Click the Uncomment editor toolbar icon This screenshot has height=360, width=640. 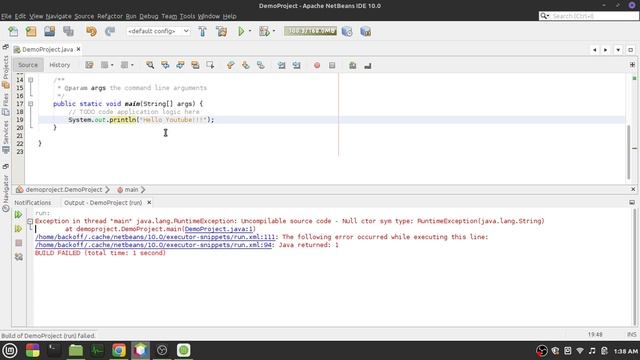[x=368, y=65]
